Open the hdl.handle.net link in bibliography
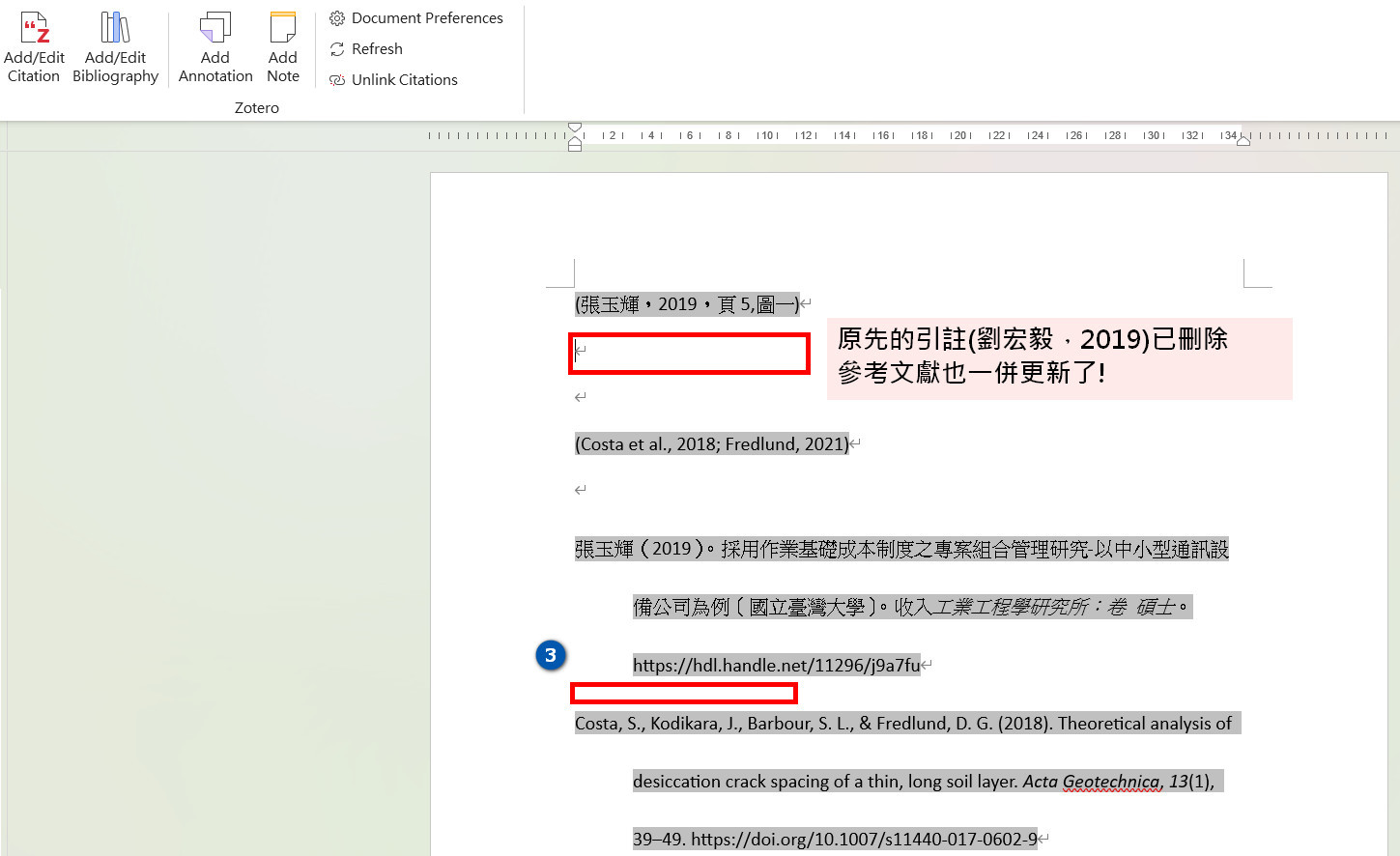1400x856 pixels. [777, 665]
